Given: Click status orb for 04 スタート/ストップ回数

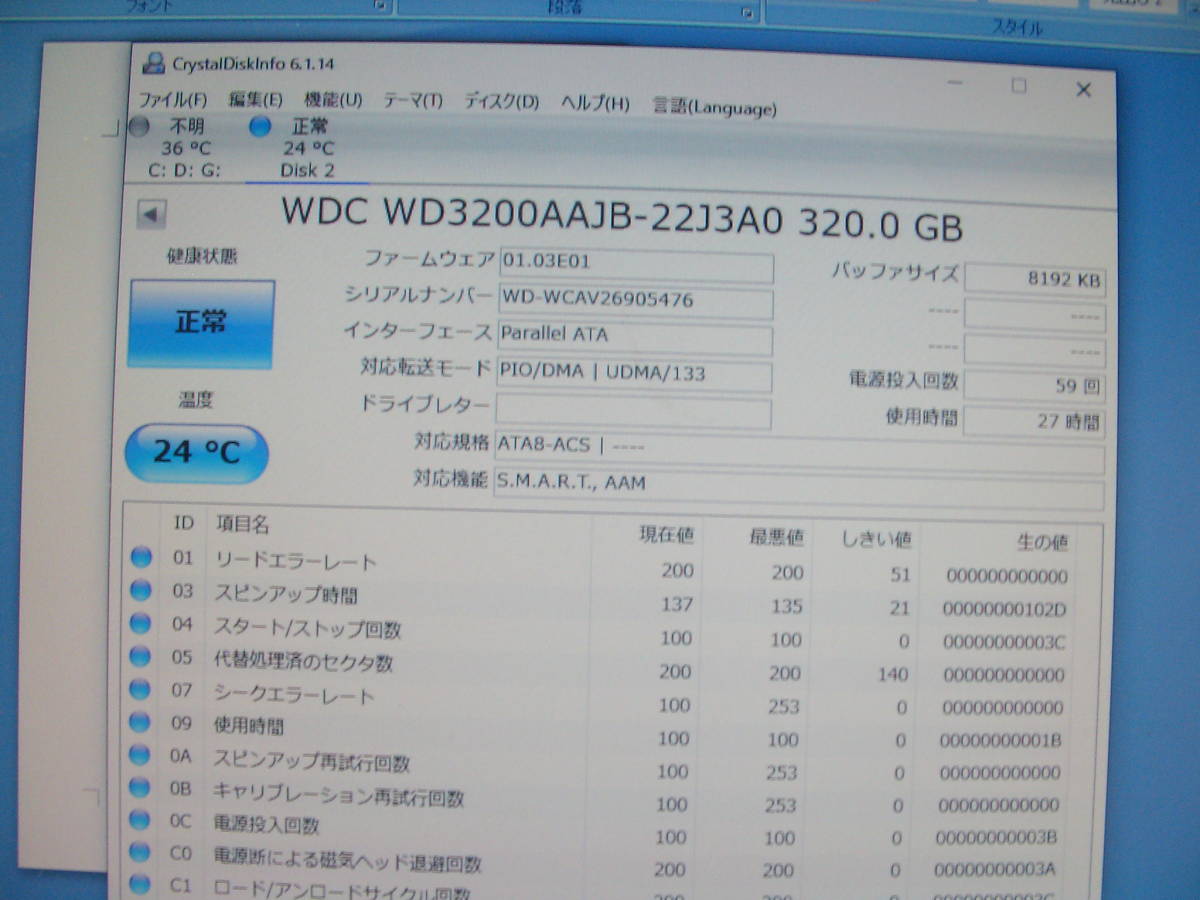Looking at the screenshot, I should point(140,623).
